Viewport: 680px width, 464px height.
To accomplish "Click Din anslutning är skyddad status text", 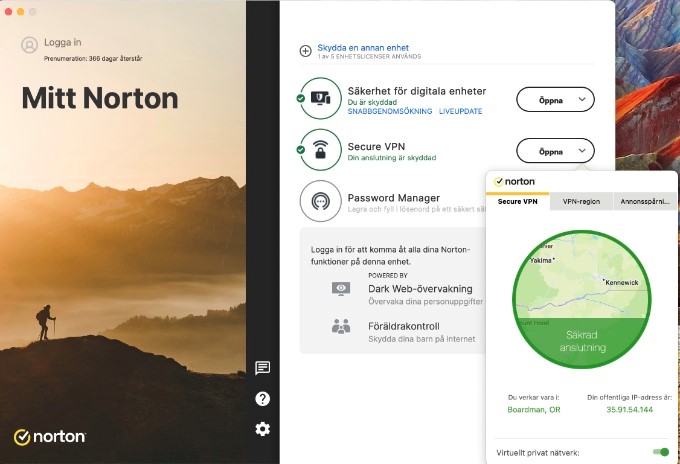I will click(392, 158).
